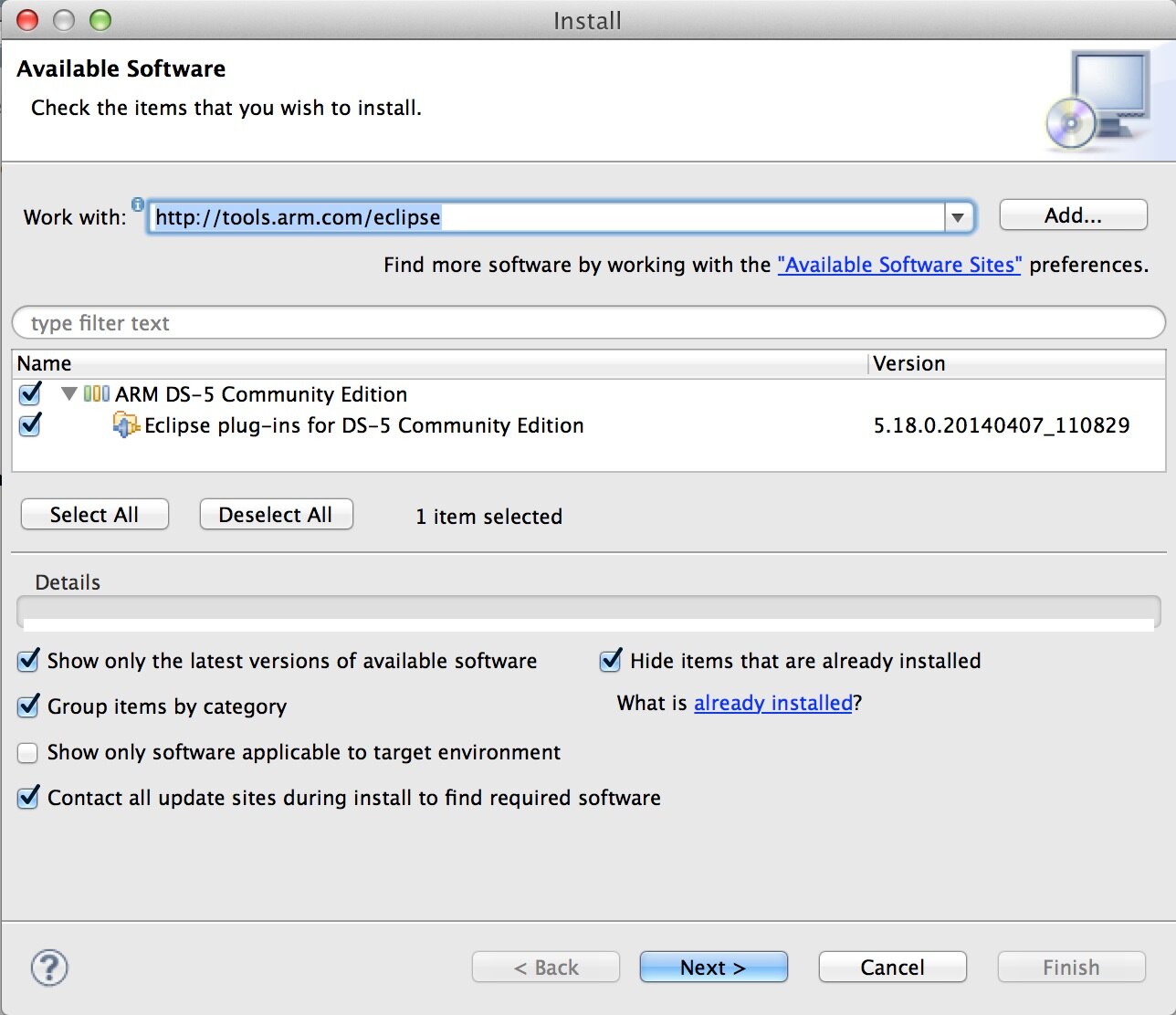Uncheck ARM DS-5 Community Edition checkbox
This screenshot has height=1015, width=1176.
[30, 394]
